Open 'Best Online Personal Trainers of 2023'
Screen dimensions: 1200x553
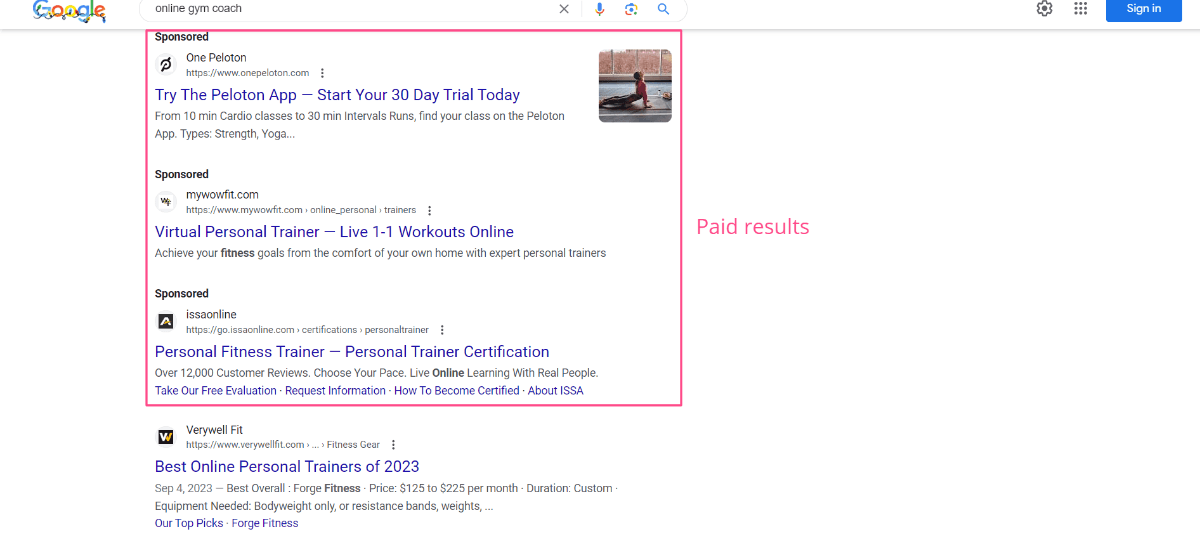(x=287, y=467)
